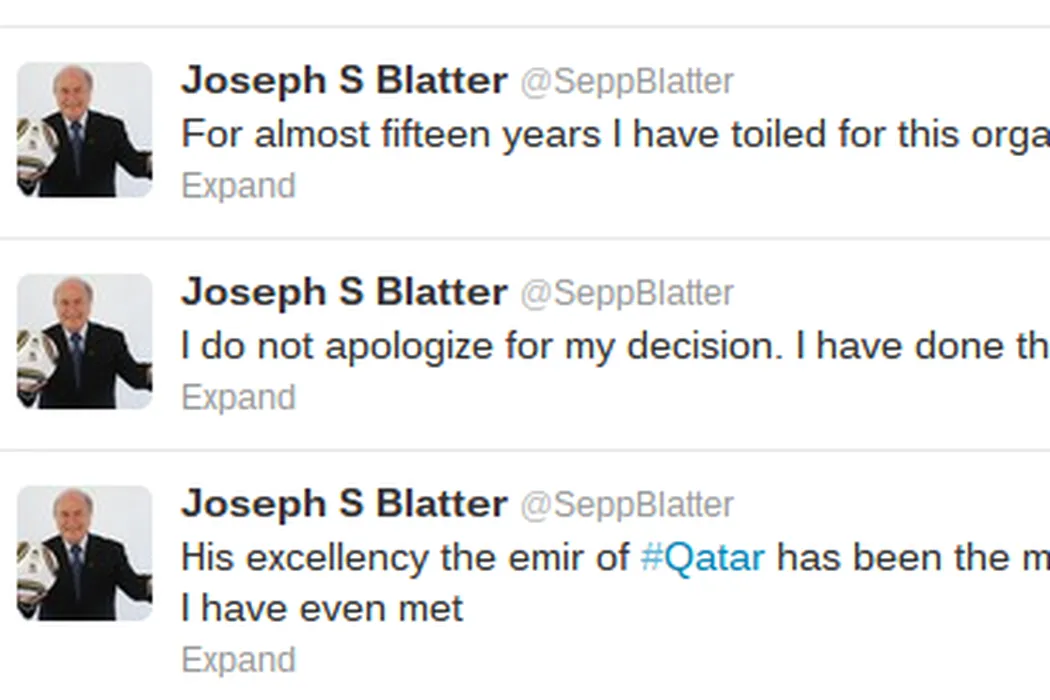Open the profile picture beside the 'do not apologize' tweet
The width and height of the screenshot is (1050, 700).
[x=85, y=342]
